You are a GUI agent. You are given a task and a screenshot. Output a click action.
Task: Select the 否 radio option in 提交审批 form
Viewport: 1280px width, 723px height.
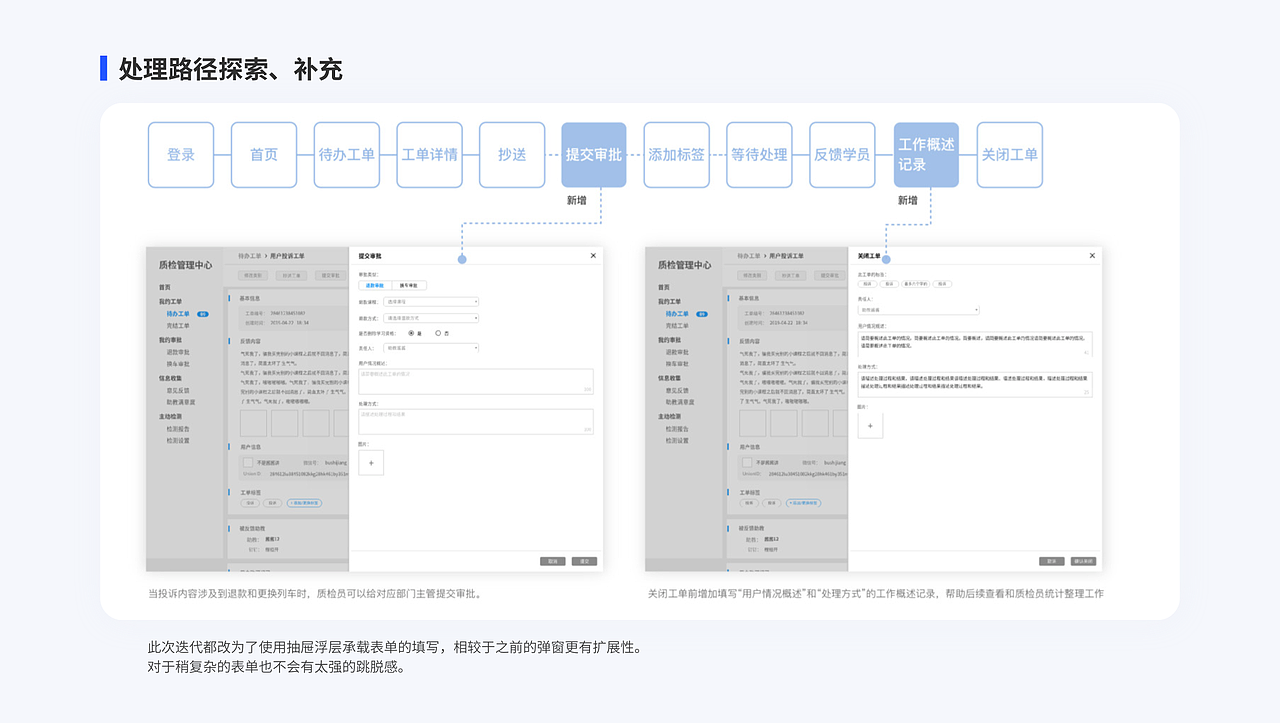tap(438, 334)
